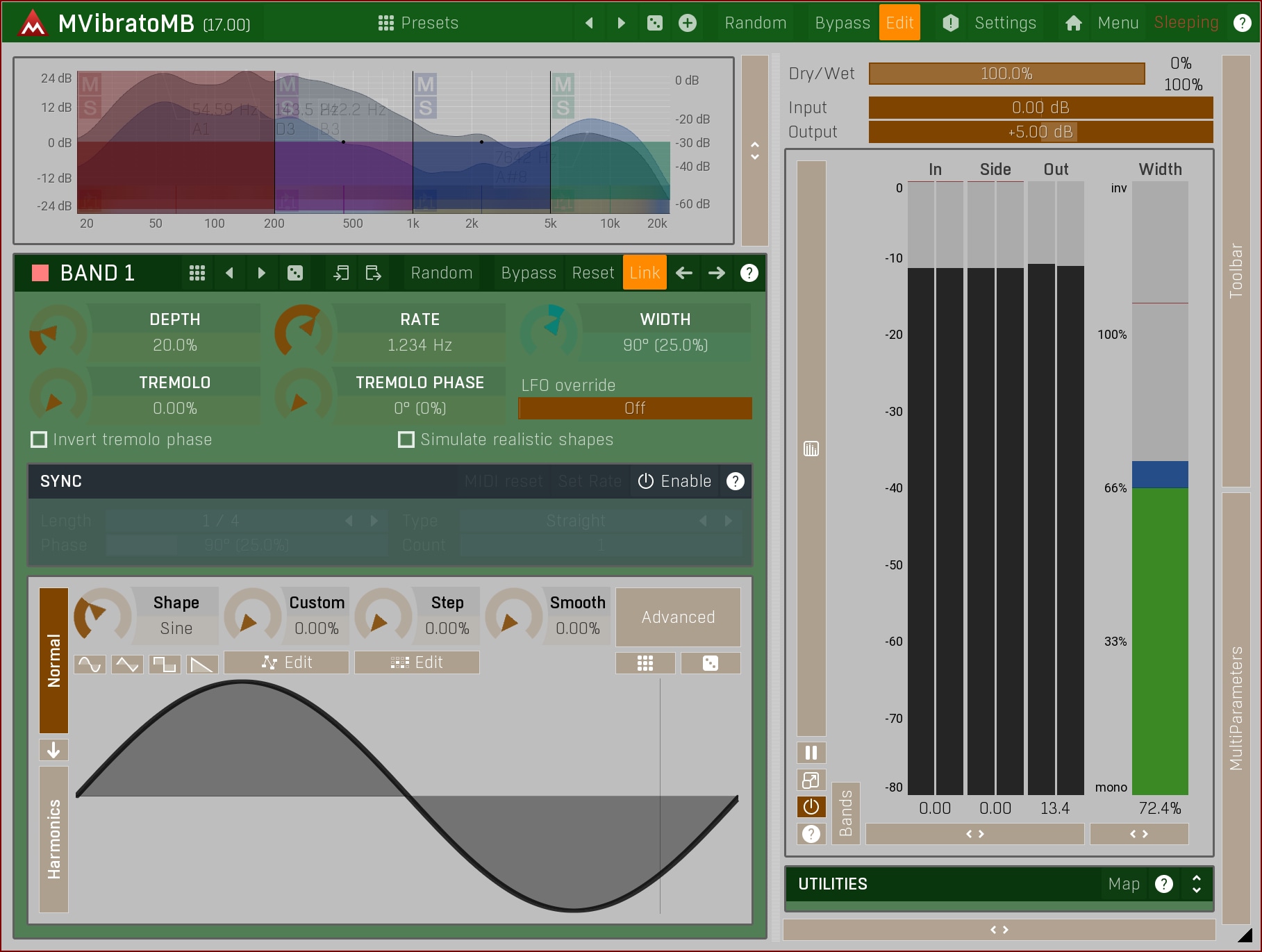Click the add preset plus icon

[x=687, y=23]
